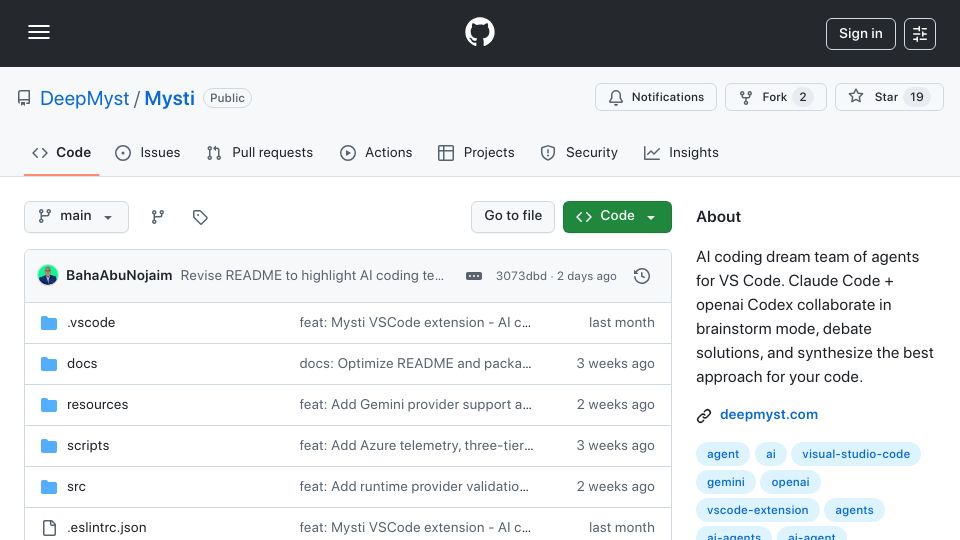Click the .vscode folder icon
This screenshot has height=540, width=960.
coord(49,323)
